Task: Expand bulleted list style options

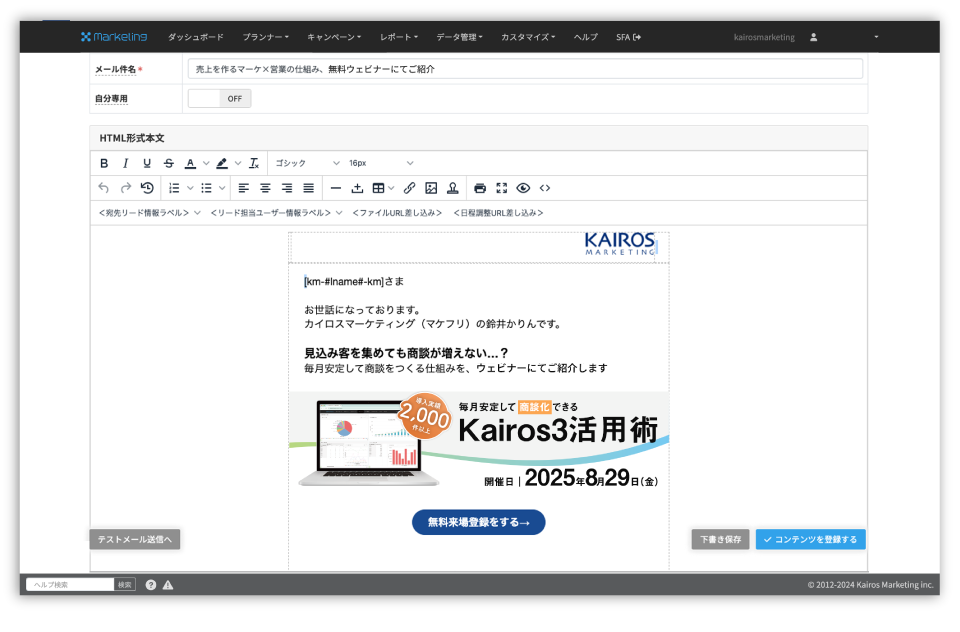Action: pyautogui.click(x=222, y=188)
